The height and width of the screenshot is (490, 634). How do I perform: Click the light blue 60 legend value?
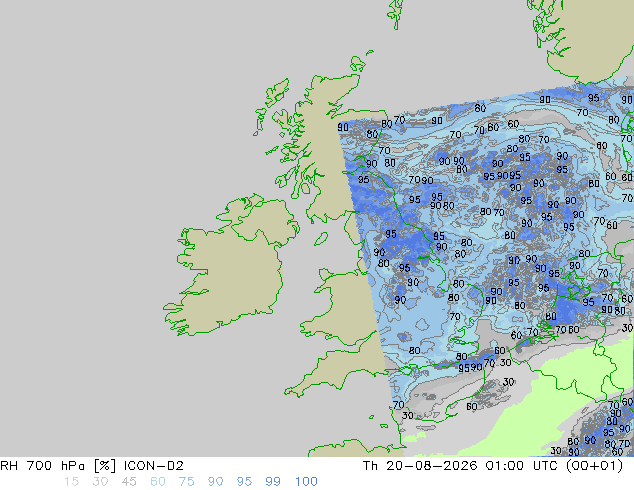(x=158, y=482)
